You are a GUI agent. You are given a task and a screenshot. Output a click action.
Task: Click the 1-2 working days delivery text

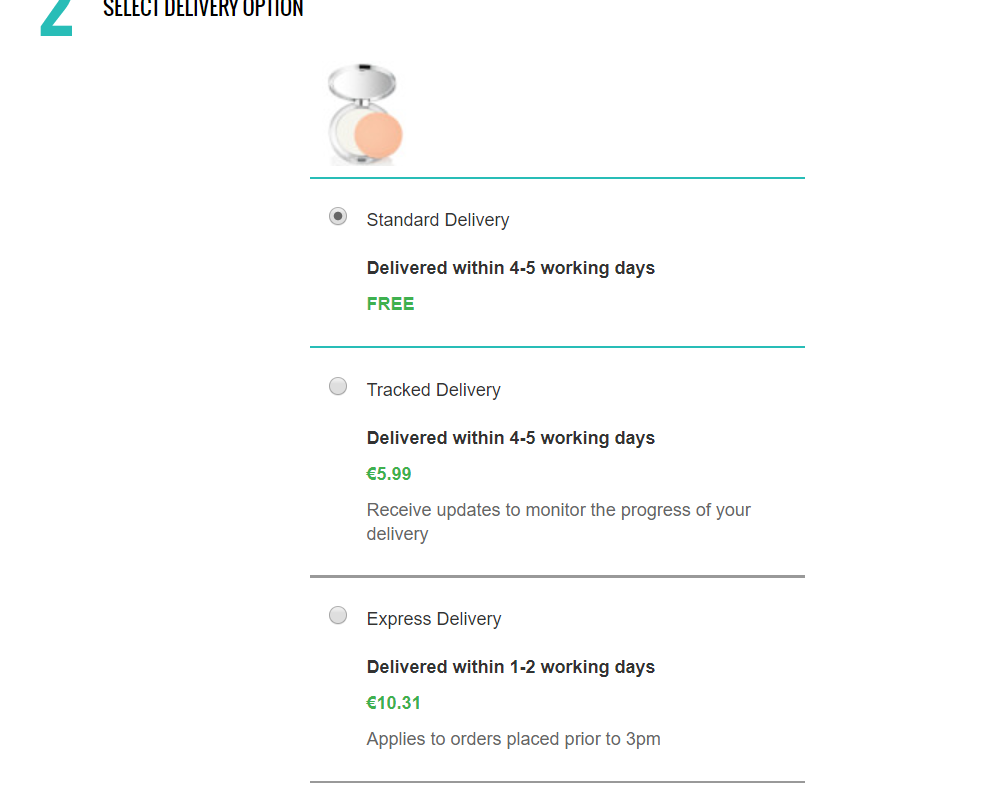(511, 667)
